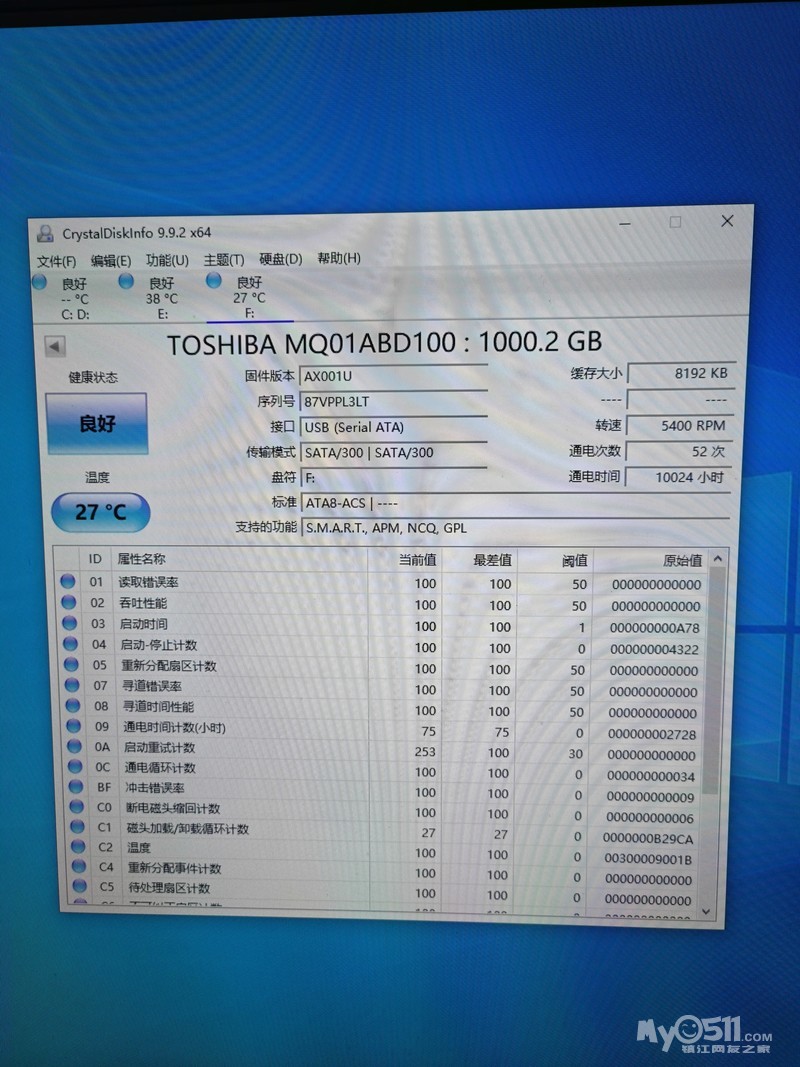
Task: Click status dot for attribute 09 通电时间计数
Action: tap(73, 725)
